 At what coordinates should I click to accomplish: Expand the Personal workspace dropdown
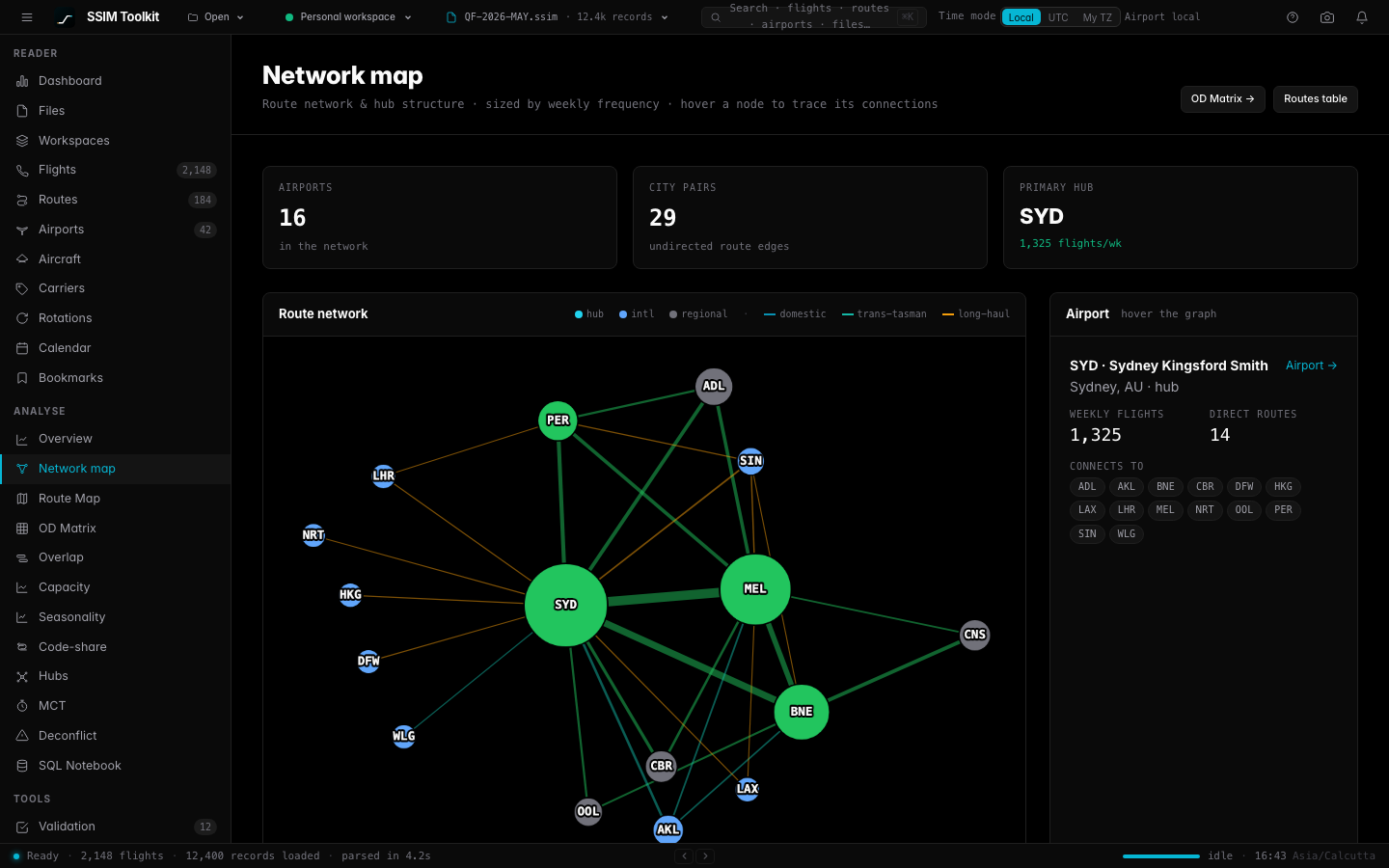tap(348, 17)
